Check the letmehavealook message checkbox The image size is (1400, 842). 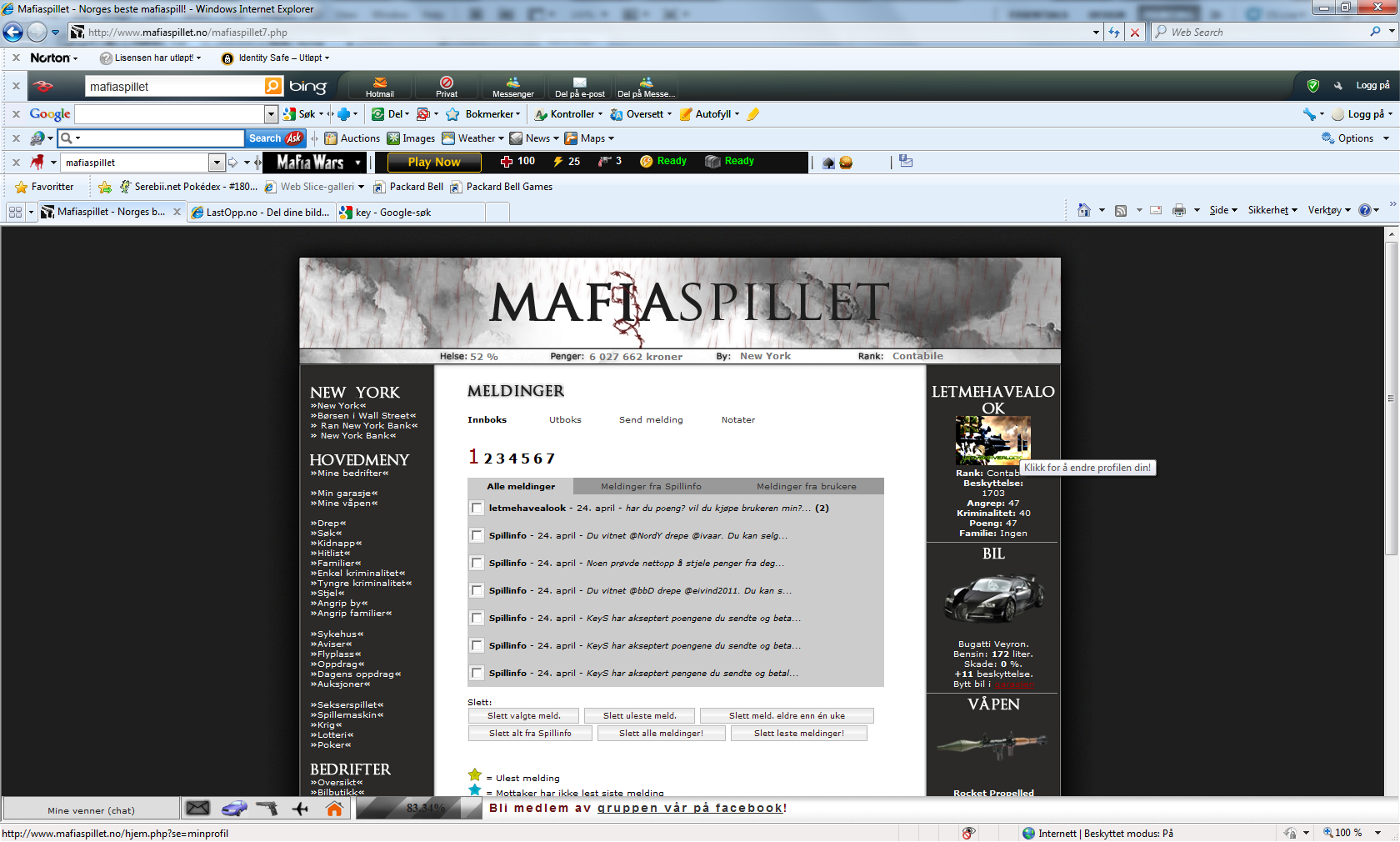[477, 509]
